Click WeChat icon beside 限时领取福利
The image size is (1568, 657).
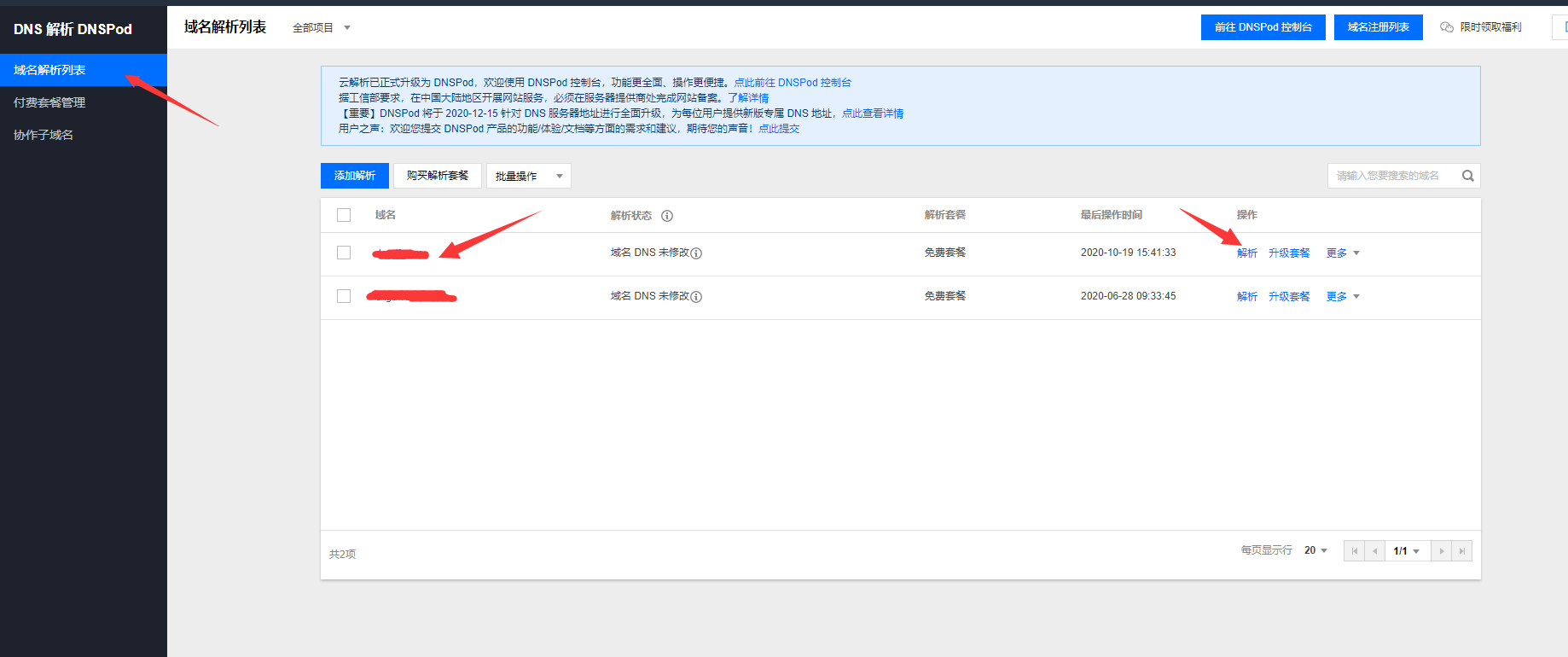1447,27
